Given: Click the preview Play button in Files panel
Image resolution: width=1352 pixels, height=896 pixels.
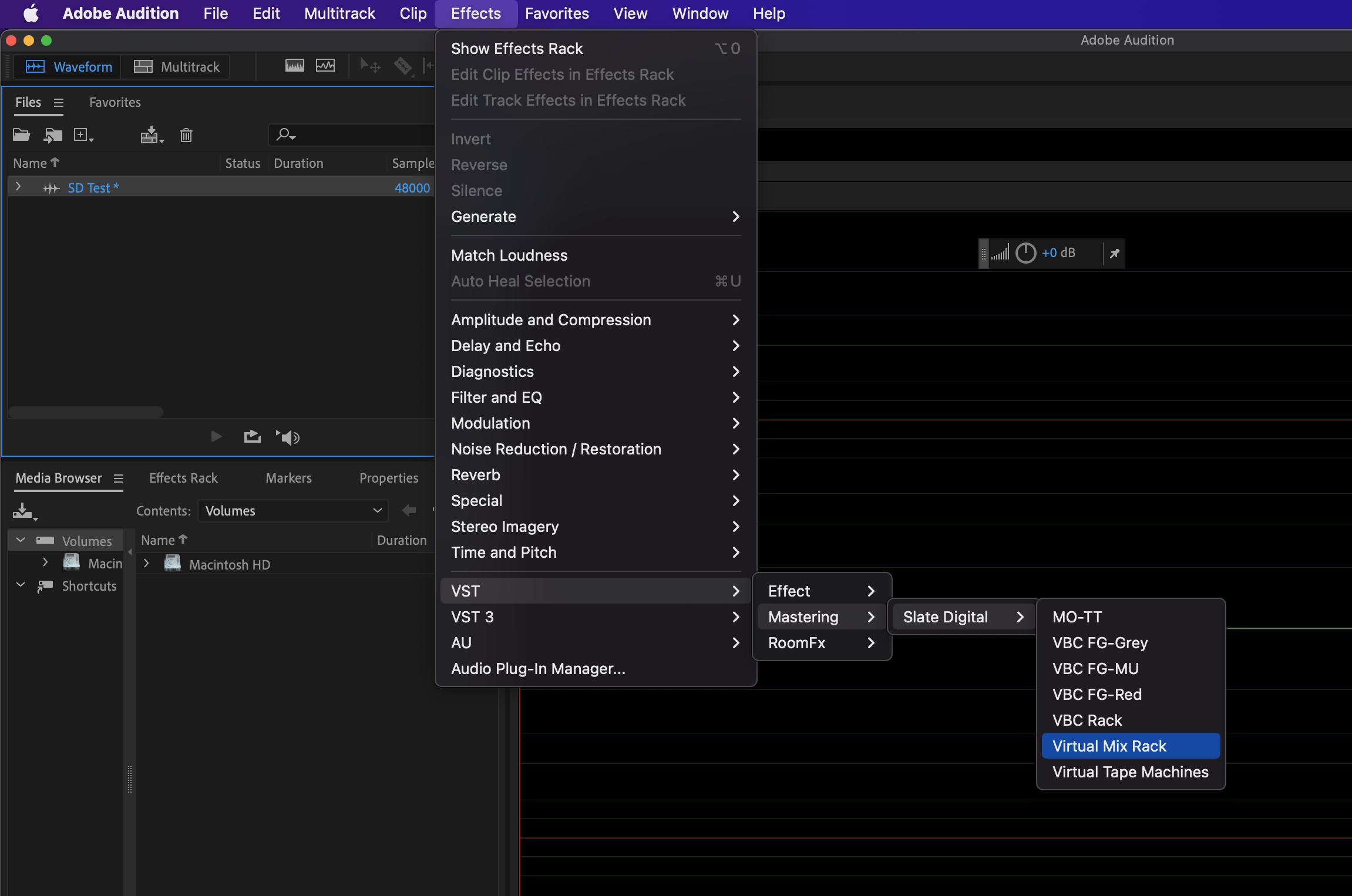Looking at the screenshot, I should 216,436.
